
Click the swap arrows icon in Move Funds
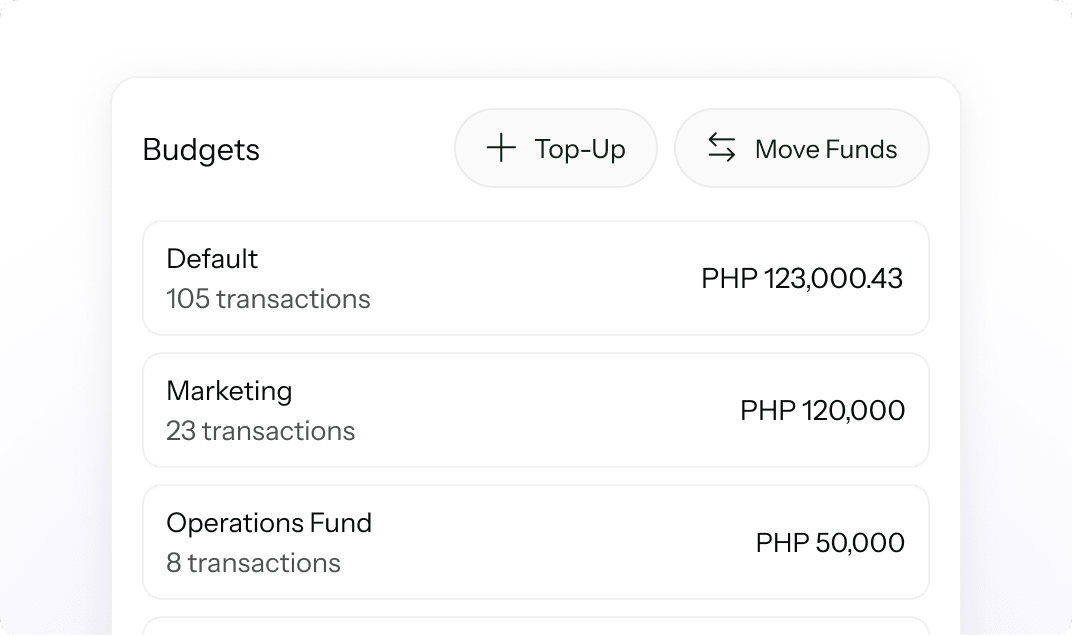(722, 148)
